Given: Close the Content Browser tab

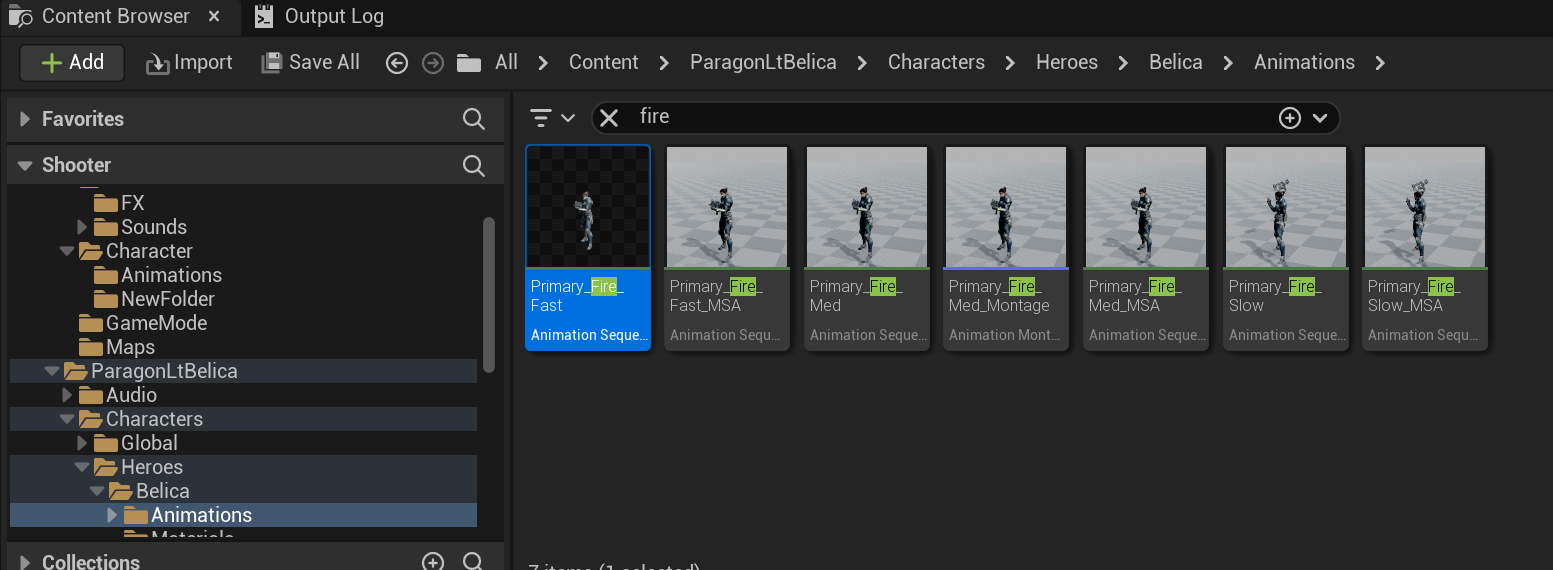Looking at the screenshot, I should tap(215, 17).
